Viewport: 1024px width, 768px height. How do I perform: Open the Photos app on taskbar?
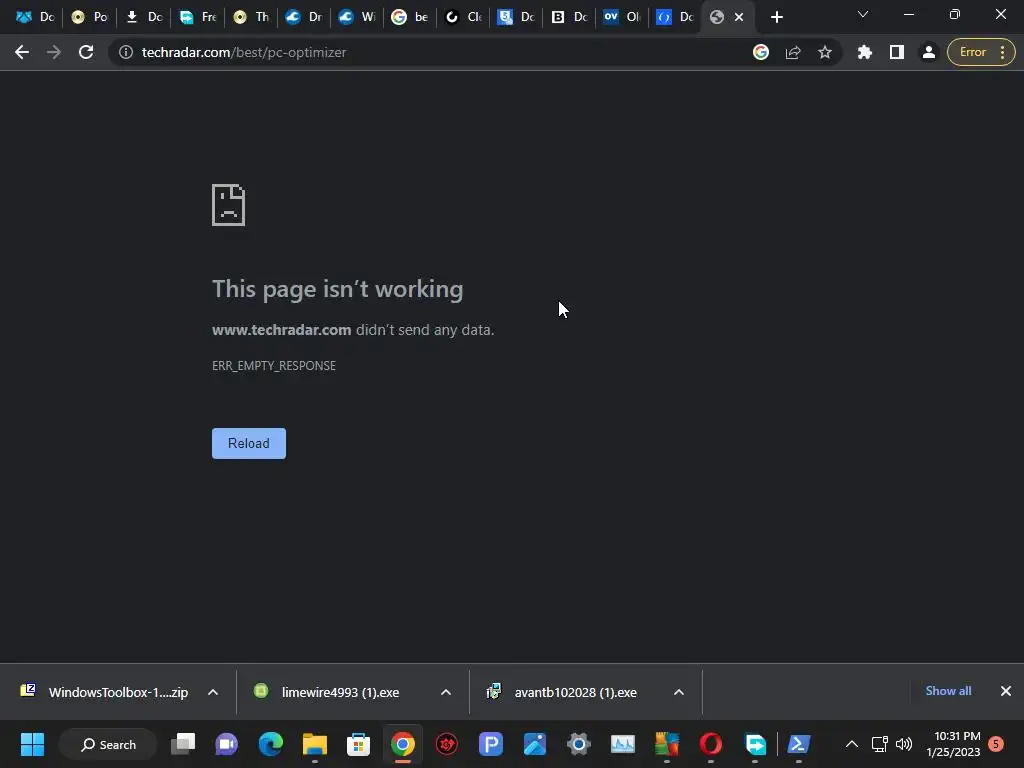(x=534, y=744)
